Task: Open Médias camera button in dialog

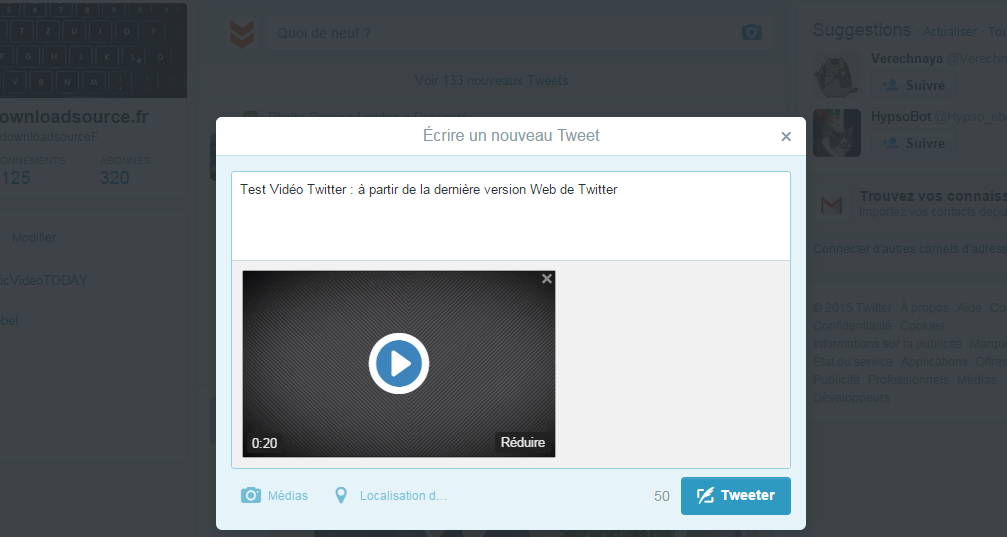Action: [x=274, y=496]
